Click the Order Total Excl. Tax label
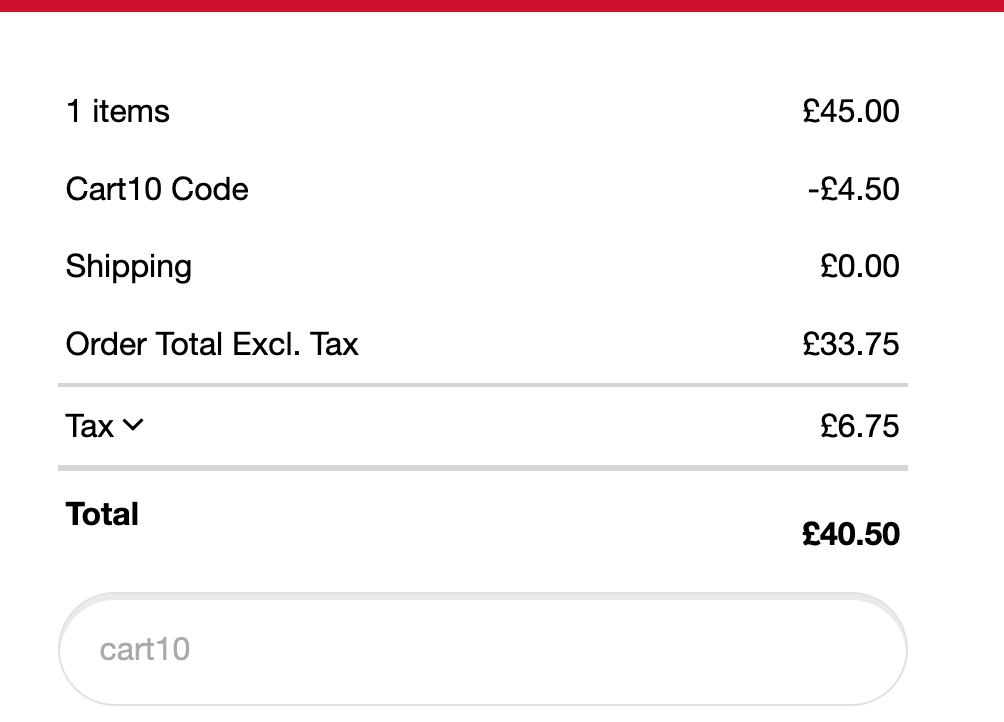 point(212,344)
